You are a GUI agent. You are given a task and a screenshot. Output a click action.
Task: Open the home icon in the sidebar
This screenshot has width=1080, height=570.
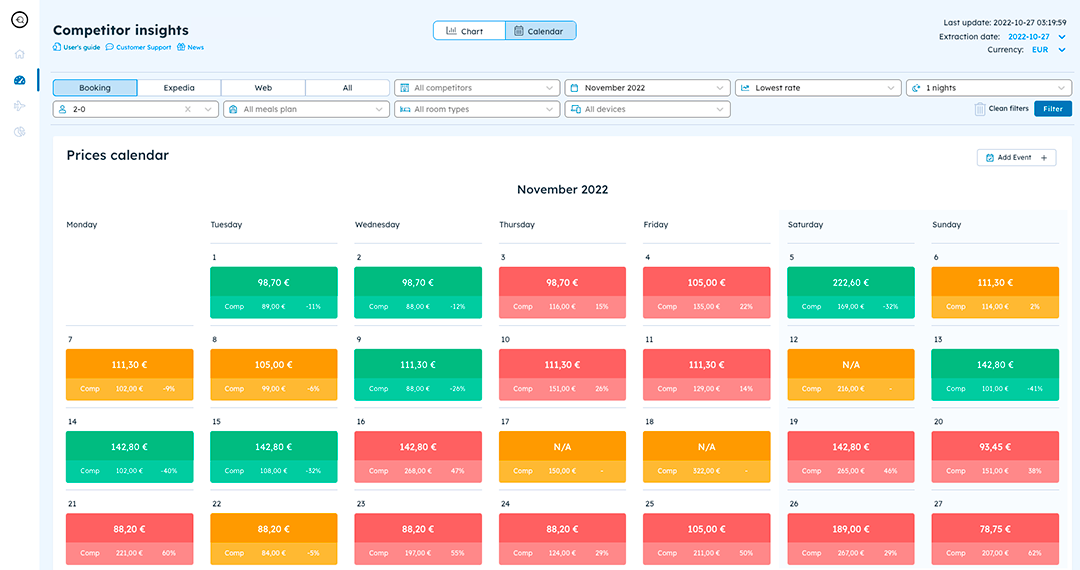coord(19,54)
